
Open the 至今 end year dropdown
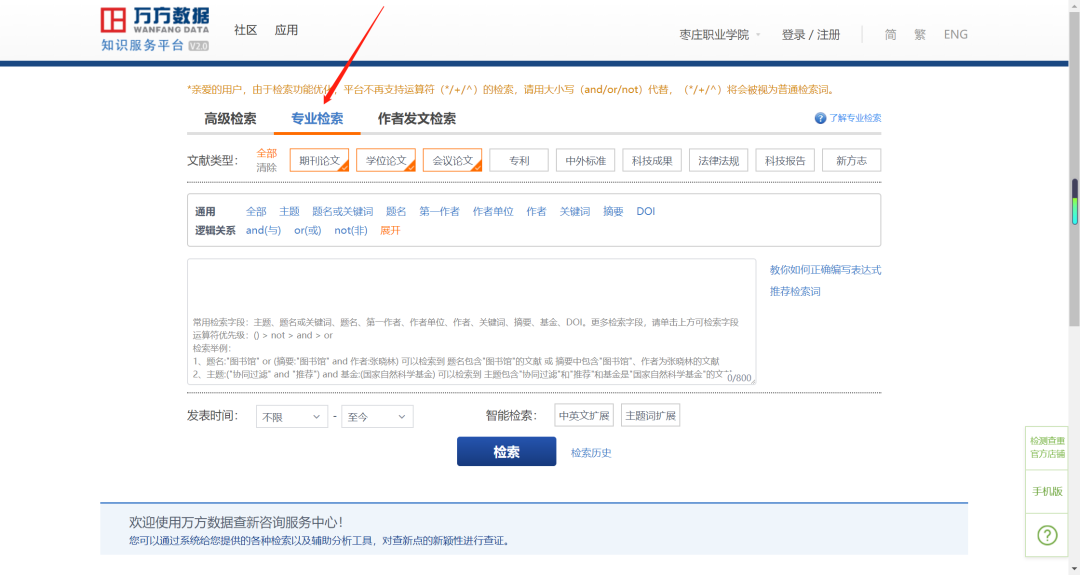tap(377, 417)
